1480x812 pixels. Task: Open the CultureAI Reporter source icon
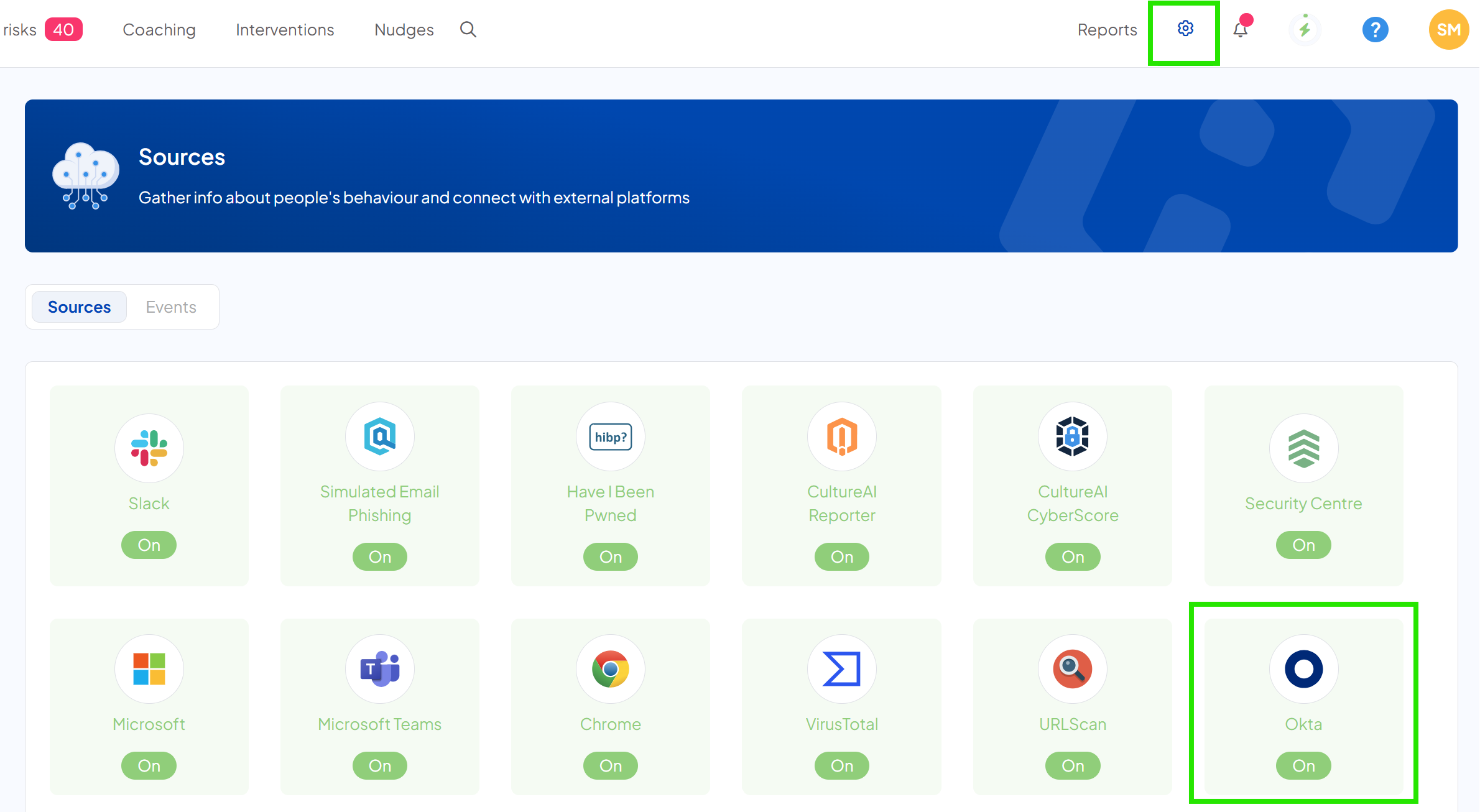[841, 436]
